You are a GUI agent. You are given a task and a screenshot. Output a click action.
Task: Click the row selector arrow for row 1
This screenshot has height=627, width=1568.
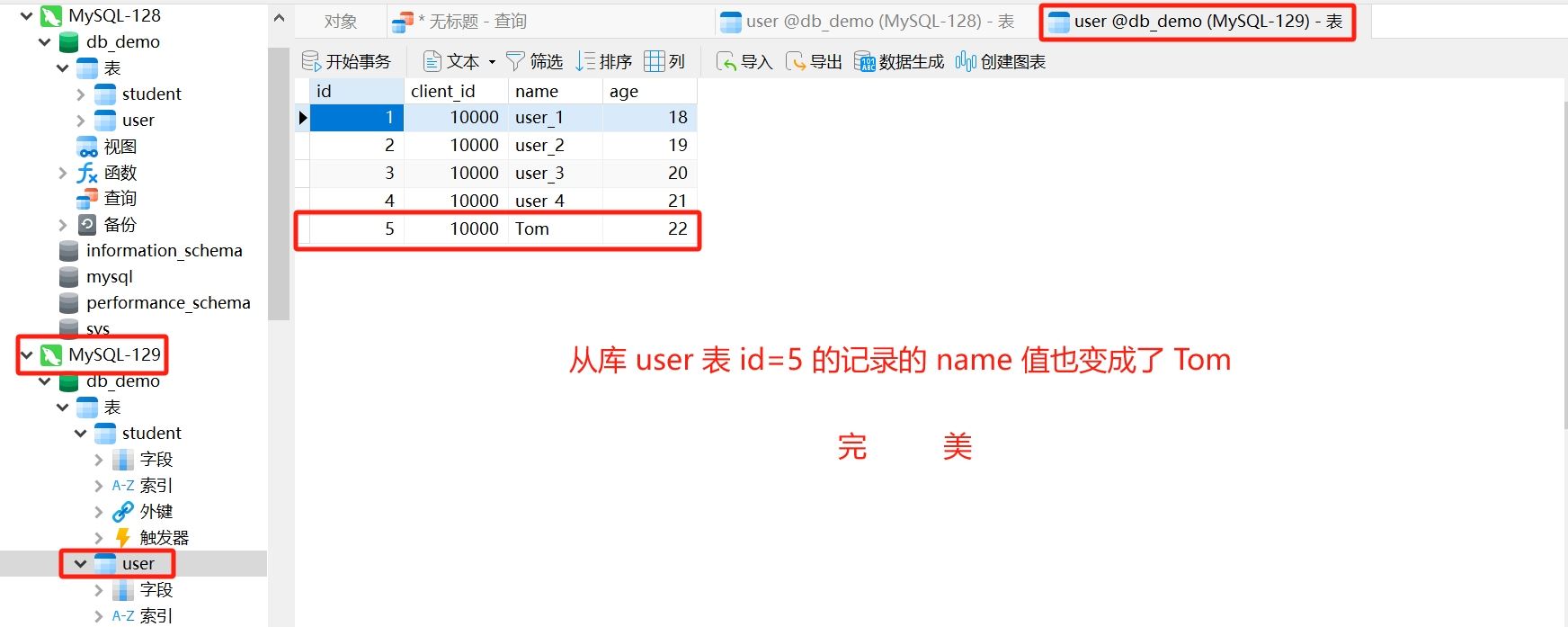(302, 117)
